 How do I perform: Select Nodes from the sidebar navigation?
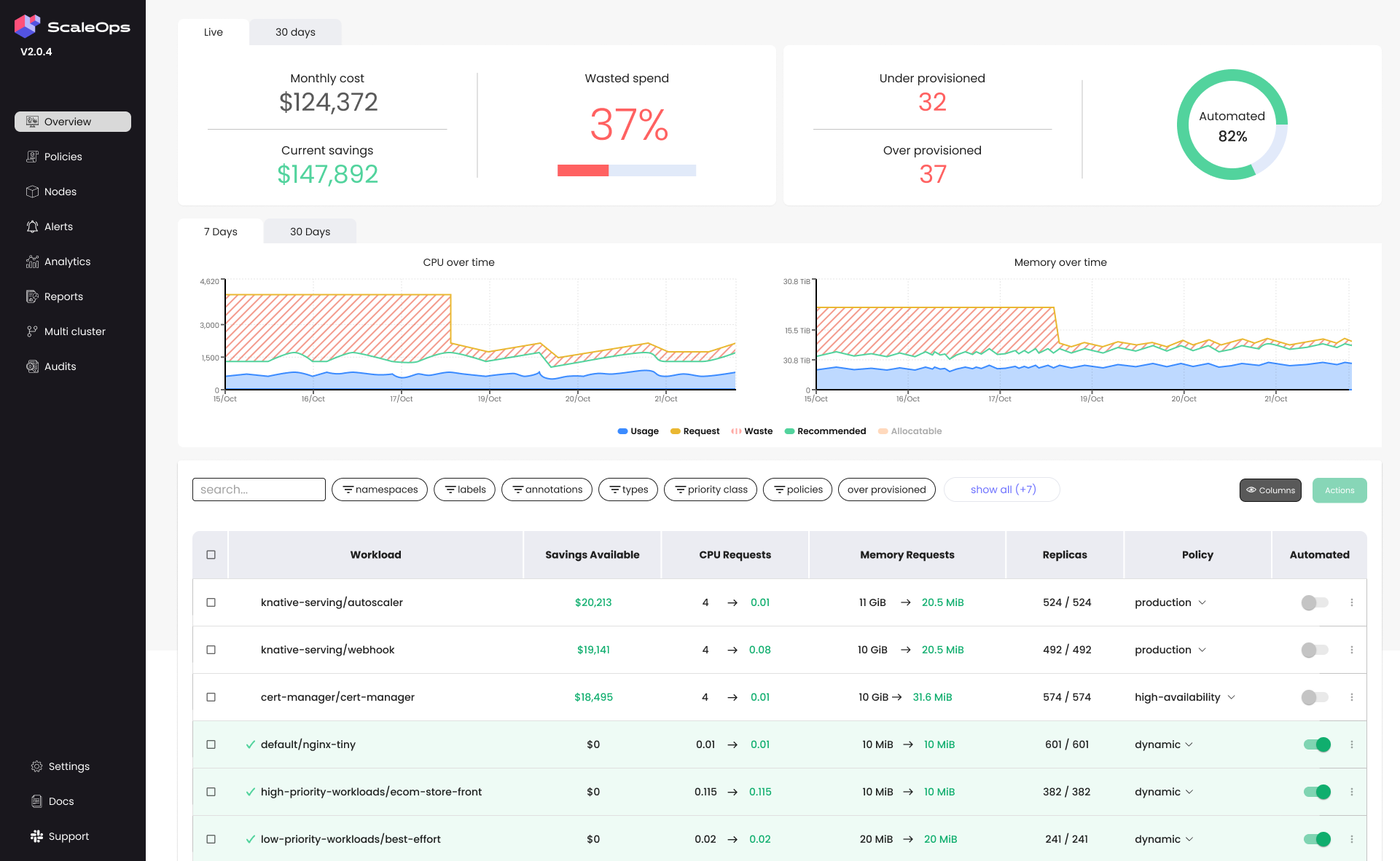(x=59, y=191)
